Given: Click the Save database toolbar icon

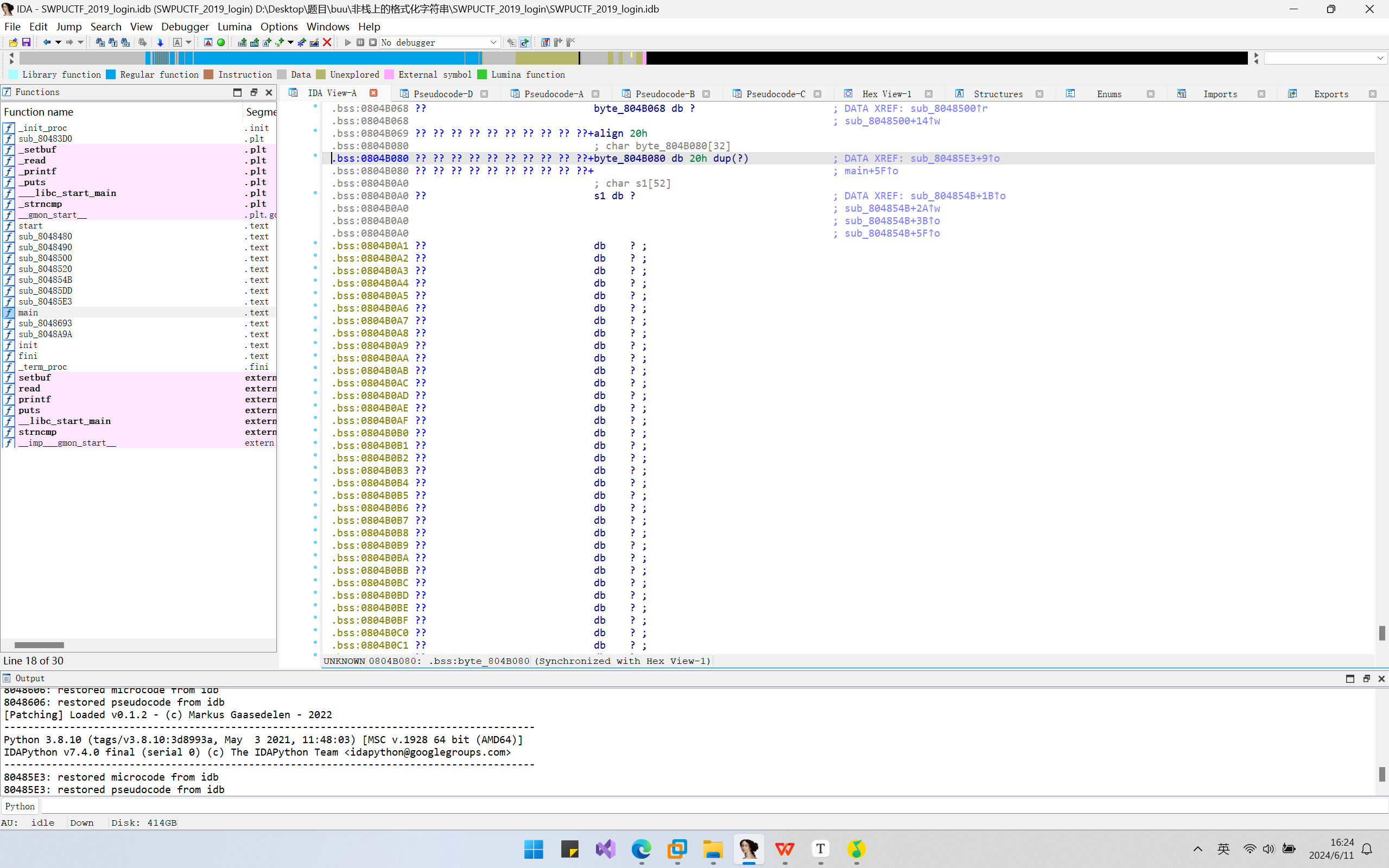Looking at the screenshot, I should [26, 42].
